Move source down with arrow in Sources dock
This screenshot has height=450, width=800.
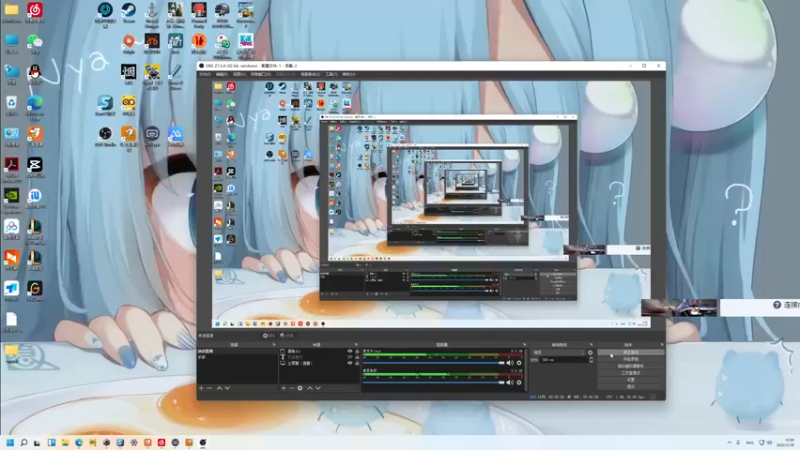coord(318,388)
